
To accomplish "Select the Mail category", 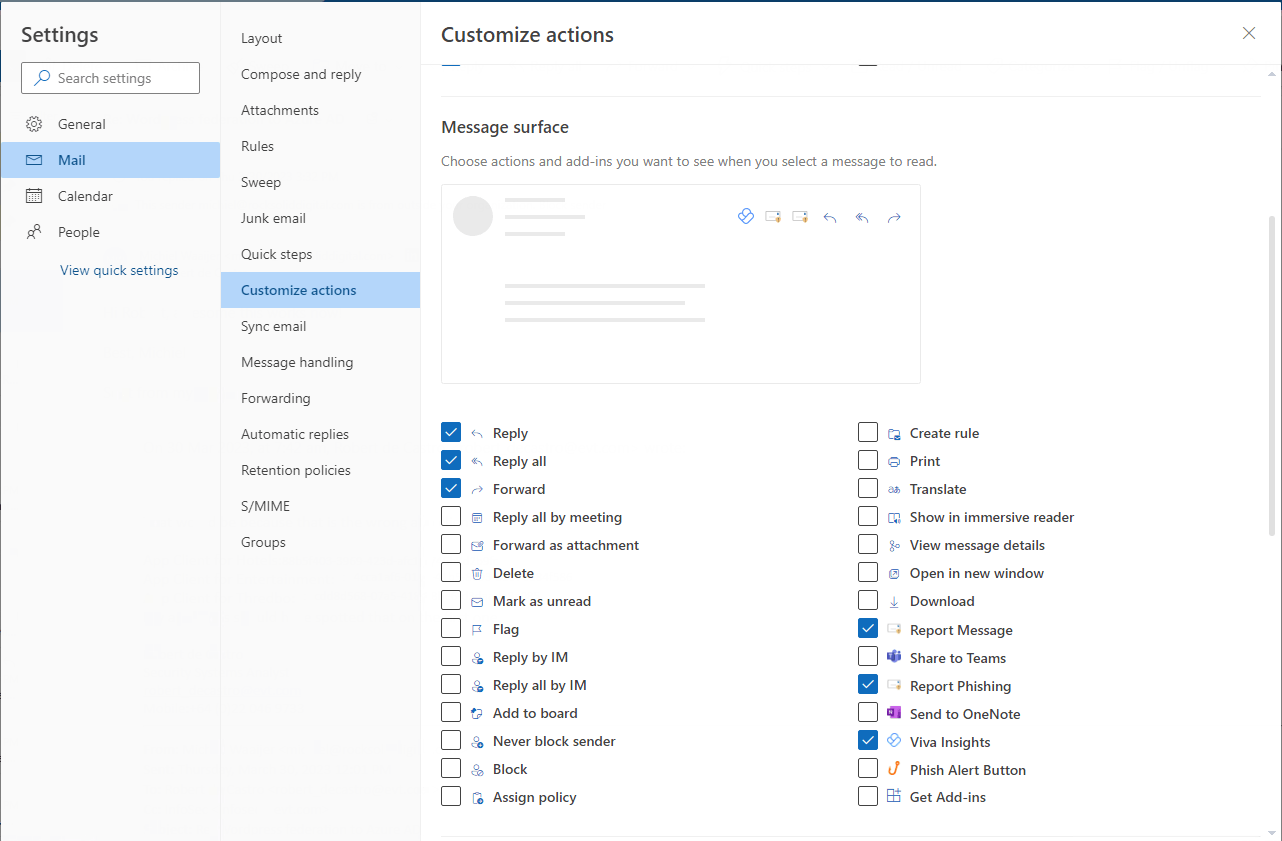I will pyautogui.click(x=110, y=160).
